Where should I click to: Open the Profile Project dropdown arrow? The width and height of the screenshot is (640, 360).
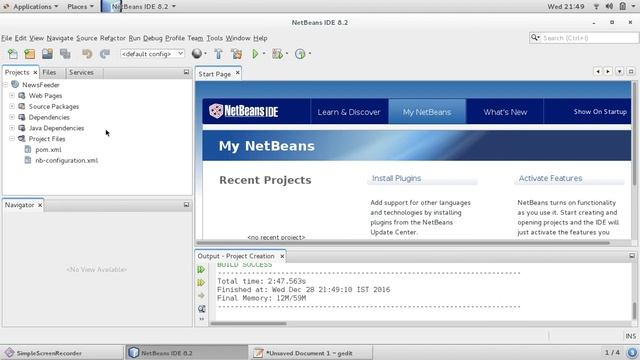(309, 53)
